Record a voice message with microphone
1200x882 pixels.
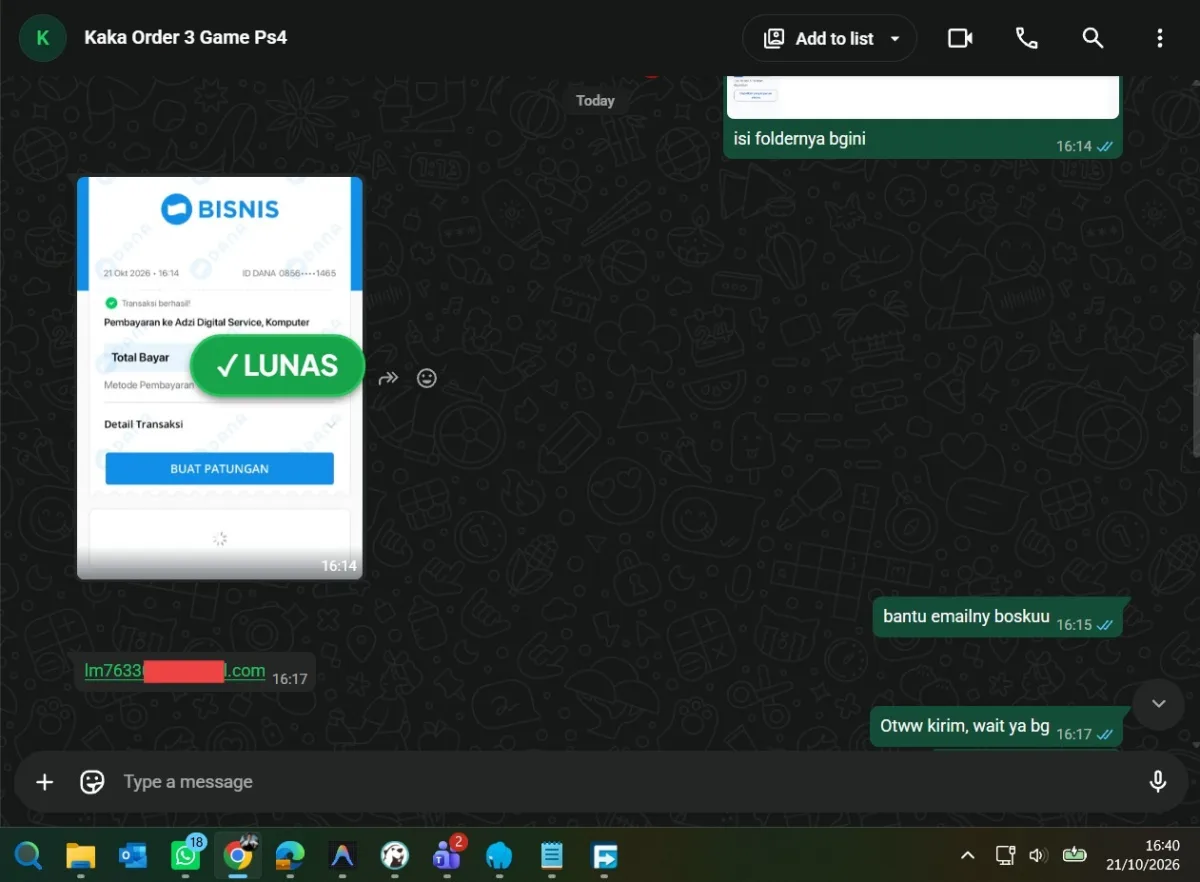click(1158, 782)
